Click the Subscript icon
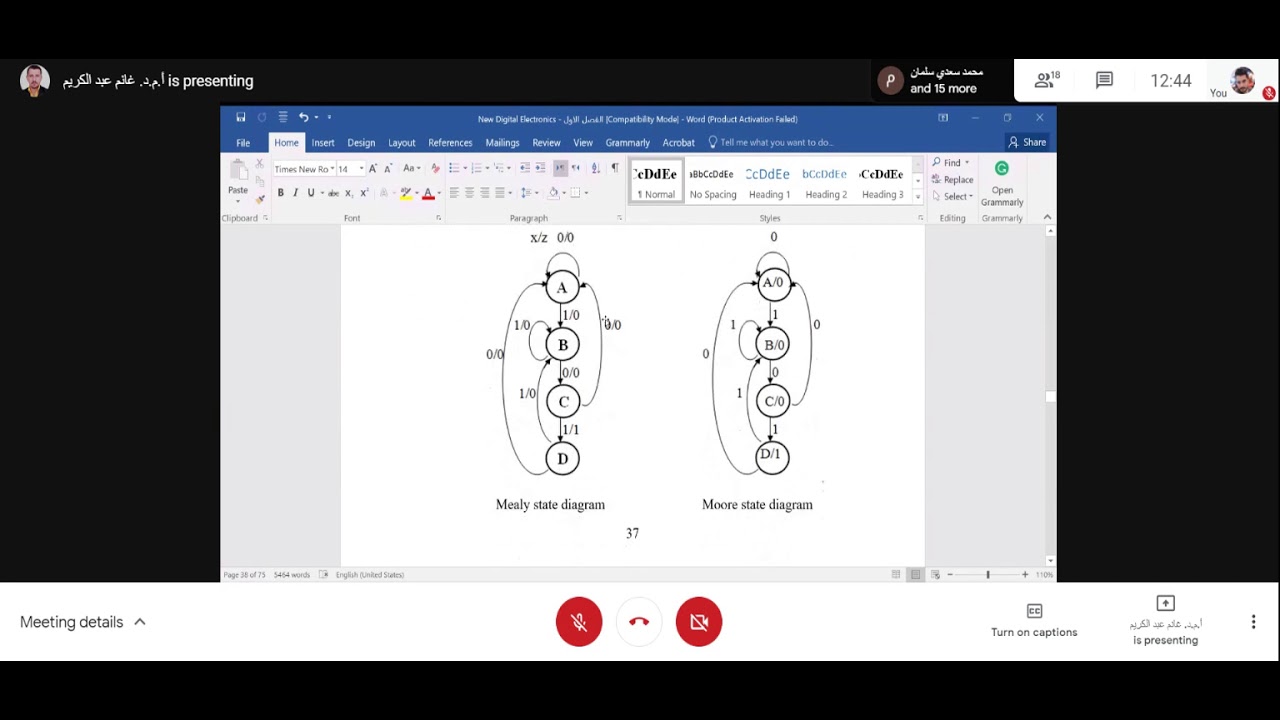1280x720 pixels. 348,193
